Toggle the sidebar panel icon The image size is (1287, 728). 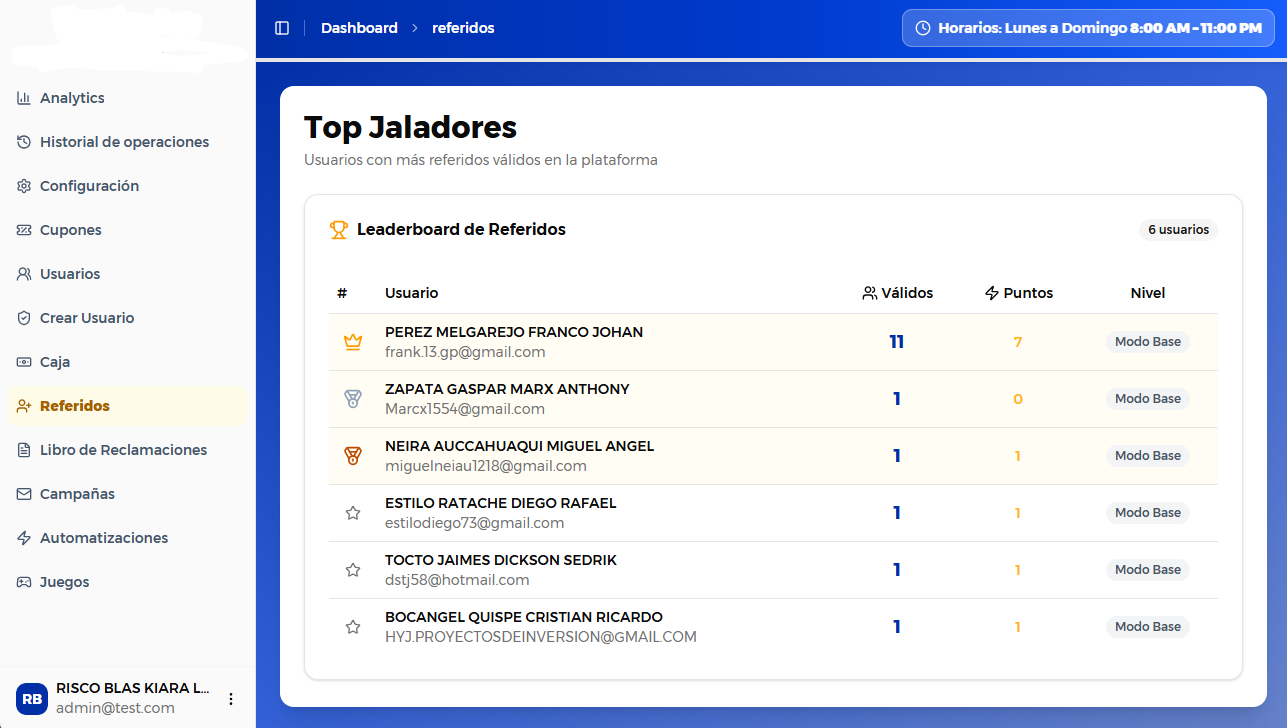coord(282,28)
